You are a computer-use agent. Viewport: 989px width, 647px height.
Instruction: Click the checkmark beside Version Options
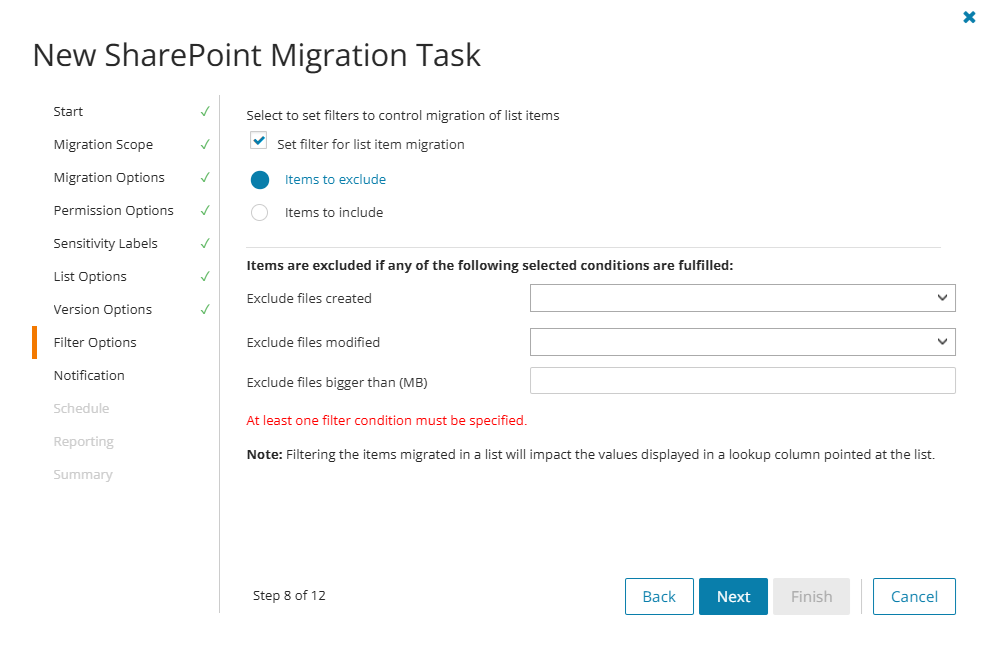point(204,309)
